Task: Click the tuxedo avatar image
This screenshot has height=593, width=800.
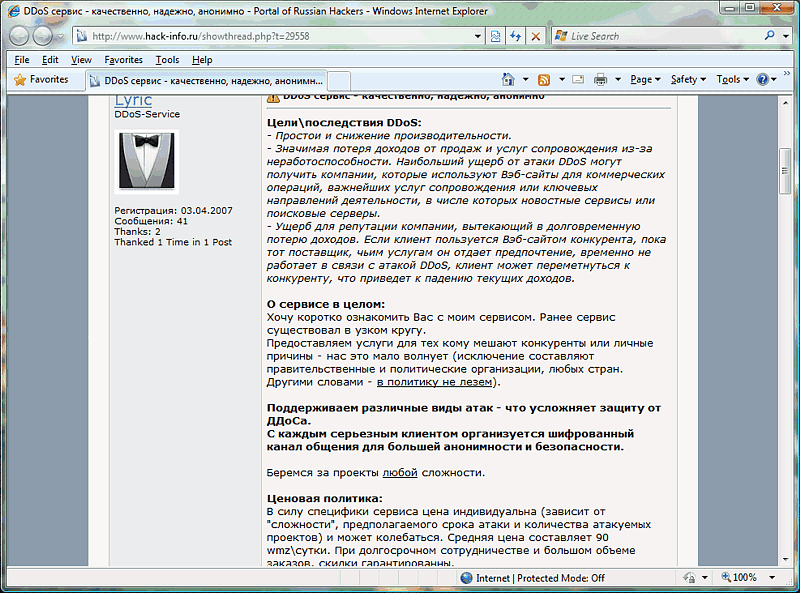Action: (x=146, y=161)
